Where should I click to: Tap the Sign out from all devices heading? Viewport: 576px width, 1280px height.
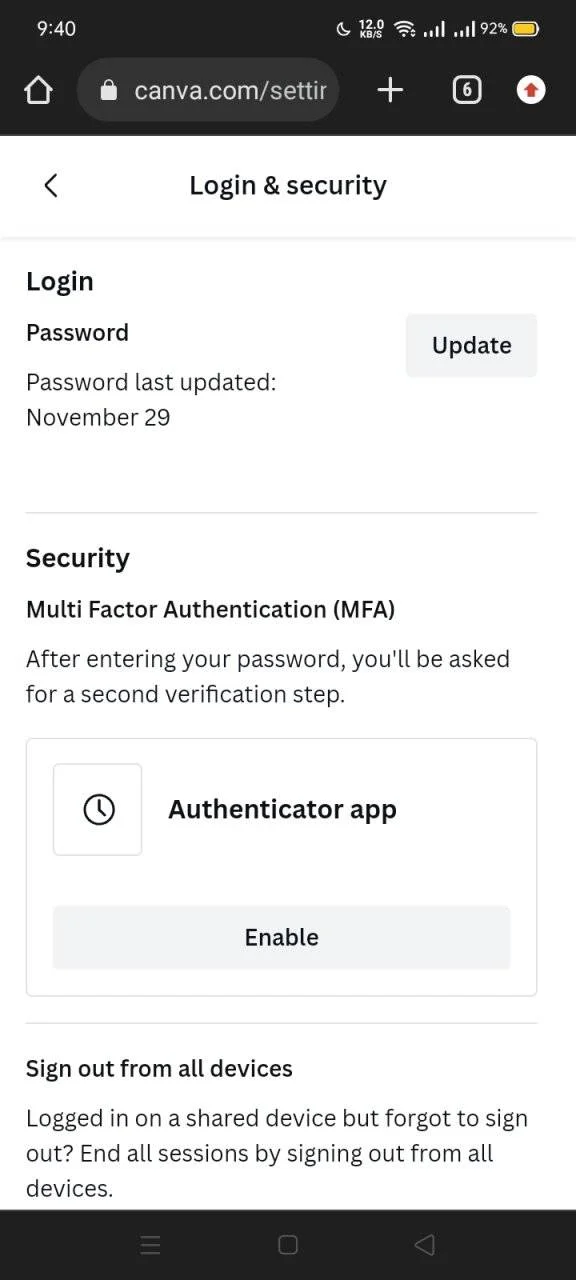click(x=159, y=1068)
